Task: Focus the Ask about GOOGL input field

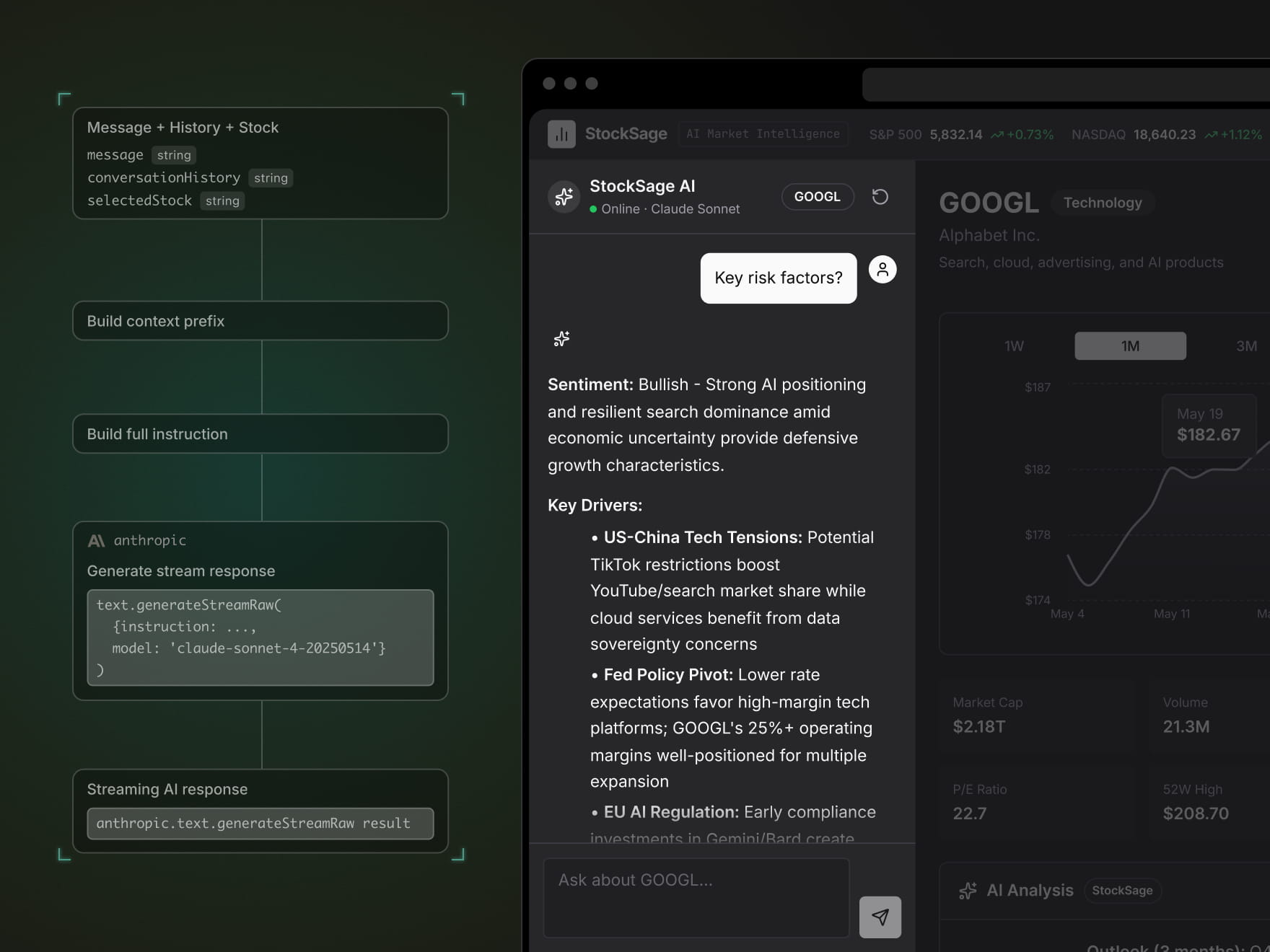Action: (696, 898)
